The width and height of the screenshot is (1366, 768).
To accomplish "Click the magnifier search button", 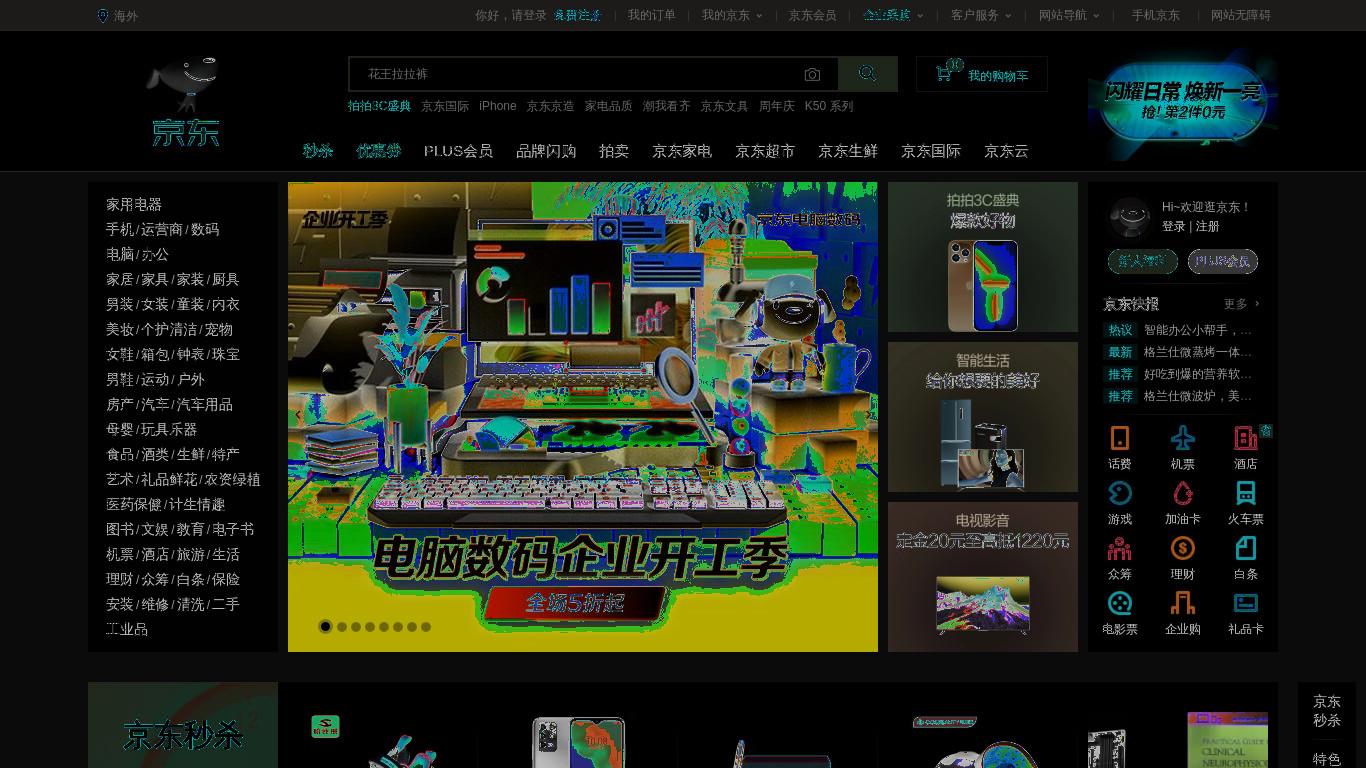I will [867, 74].
